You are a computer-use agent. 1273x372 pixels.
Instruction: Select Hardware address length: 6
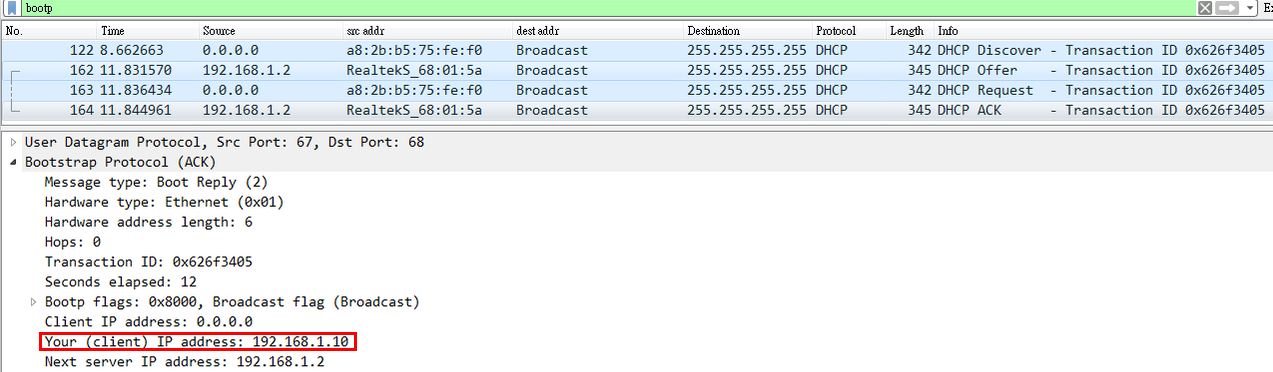point(148,222)
